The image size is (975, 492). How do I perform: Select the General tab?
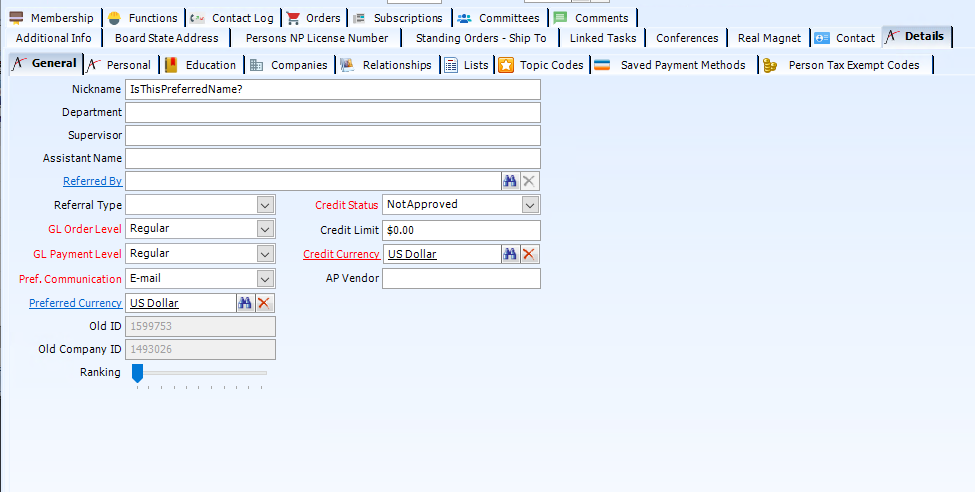[x=45, y=63]
